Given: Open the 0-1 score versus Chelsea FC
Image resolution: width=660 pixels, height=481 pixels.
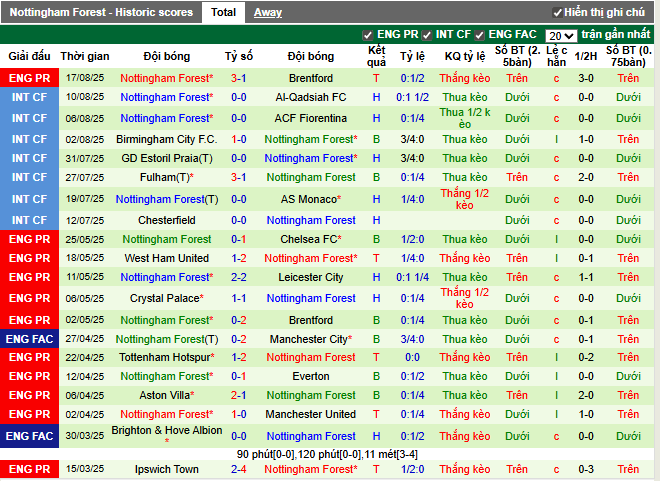Looking at the screenshot, I should click(239, 239).
